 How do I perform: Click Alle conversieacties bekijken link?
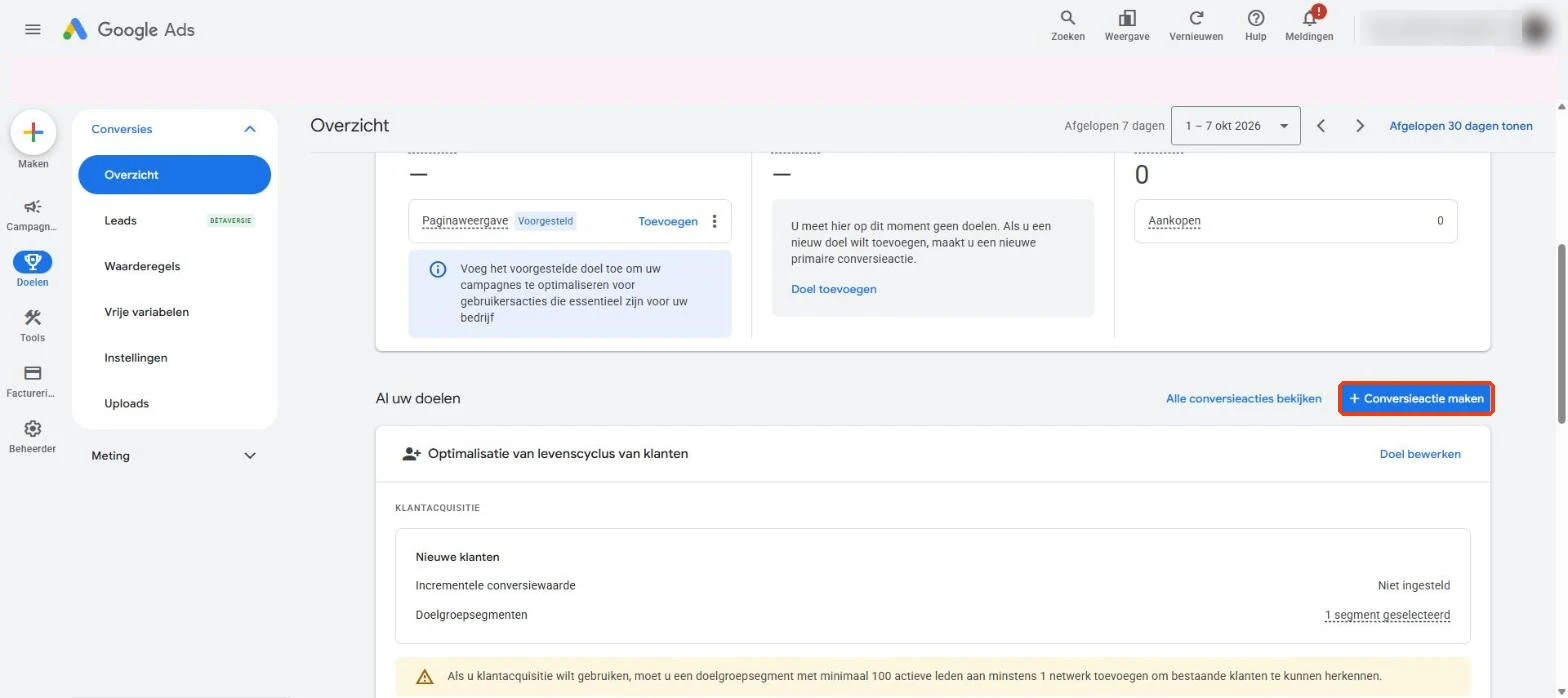click(x=1243, y=398)
